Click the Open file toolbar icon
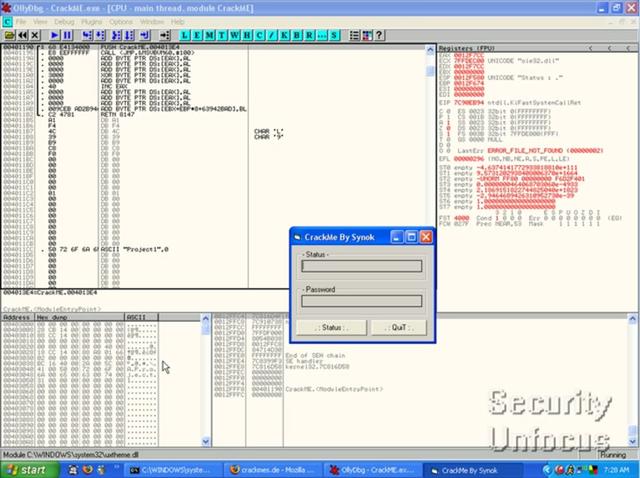This screenshot has height=478, width=640. tap(9, 36)
